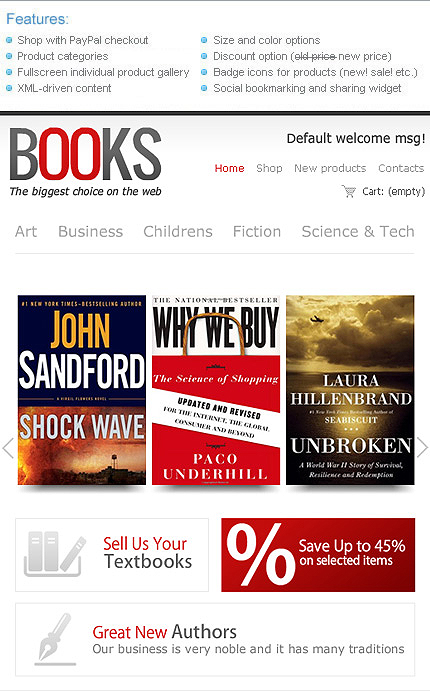Viewport: 430px width, 691px height.
Task: Go to the Shop page
Action: pyautogui.click(x=269, y=168)
